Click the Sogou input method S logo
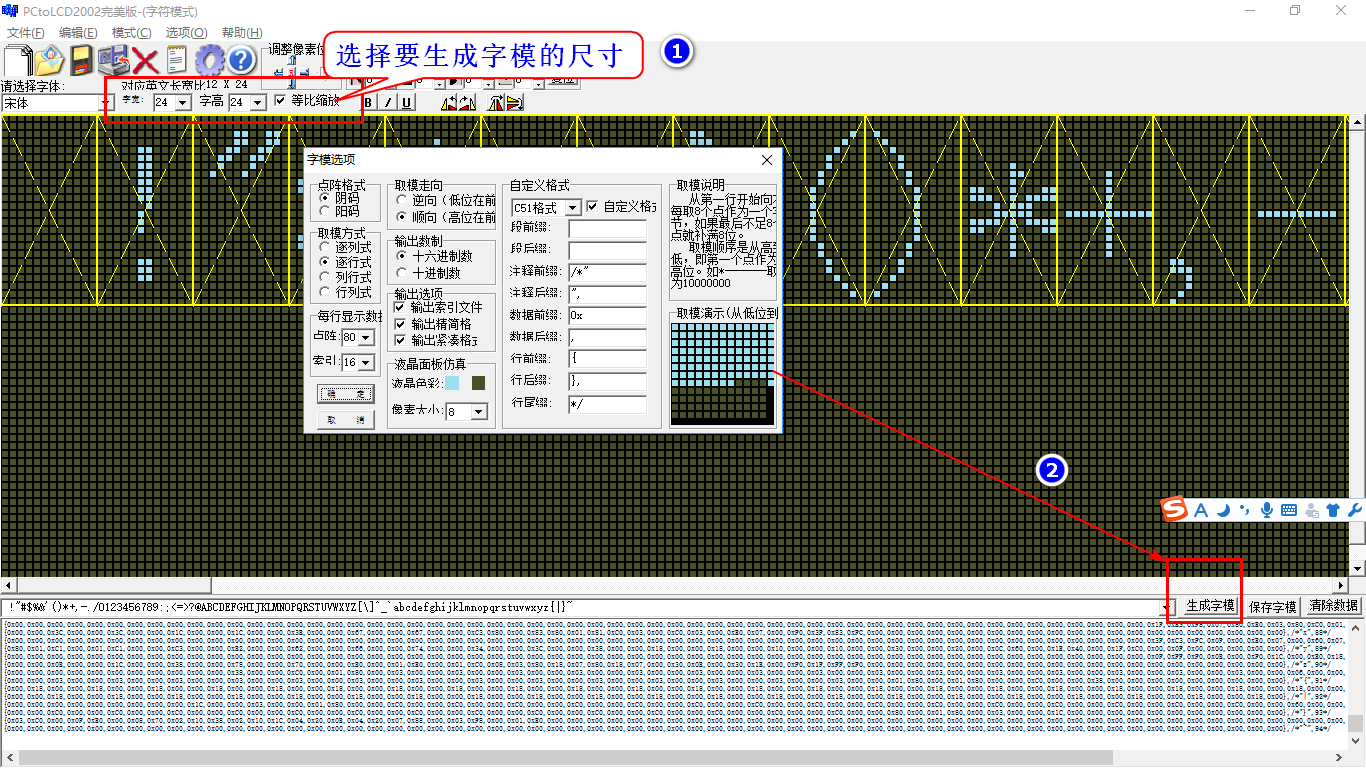This screenshot has height=768, width=1366. [1175, 510]
